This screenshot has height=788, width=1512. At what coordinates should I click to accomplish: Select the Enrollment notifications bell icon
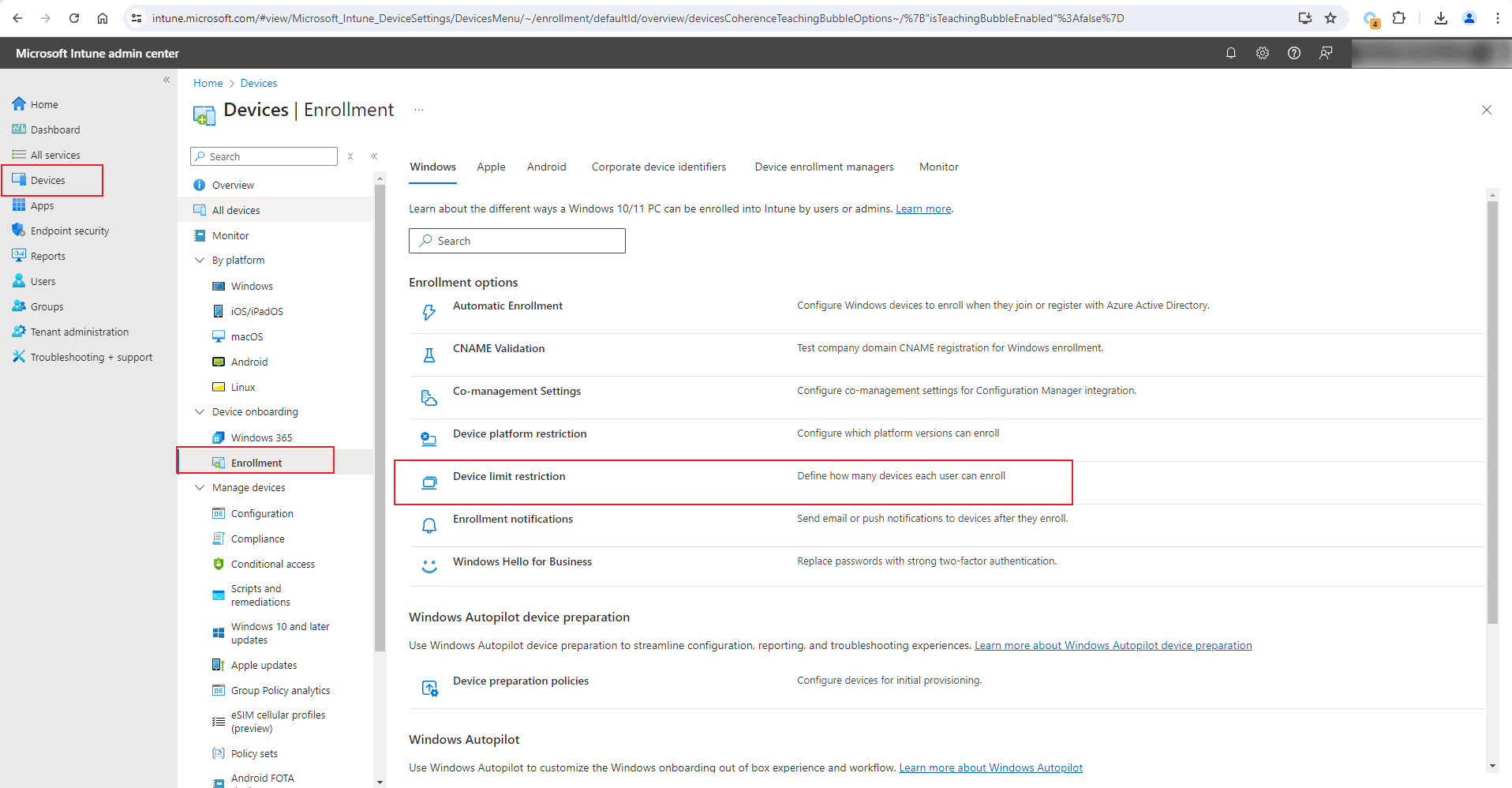[429, 525]
